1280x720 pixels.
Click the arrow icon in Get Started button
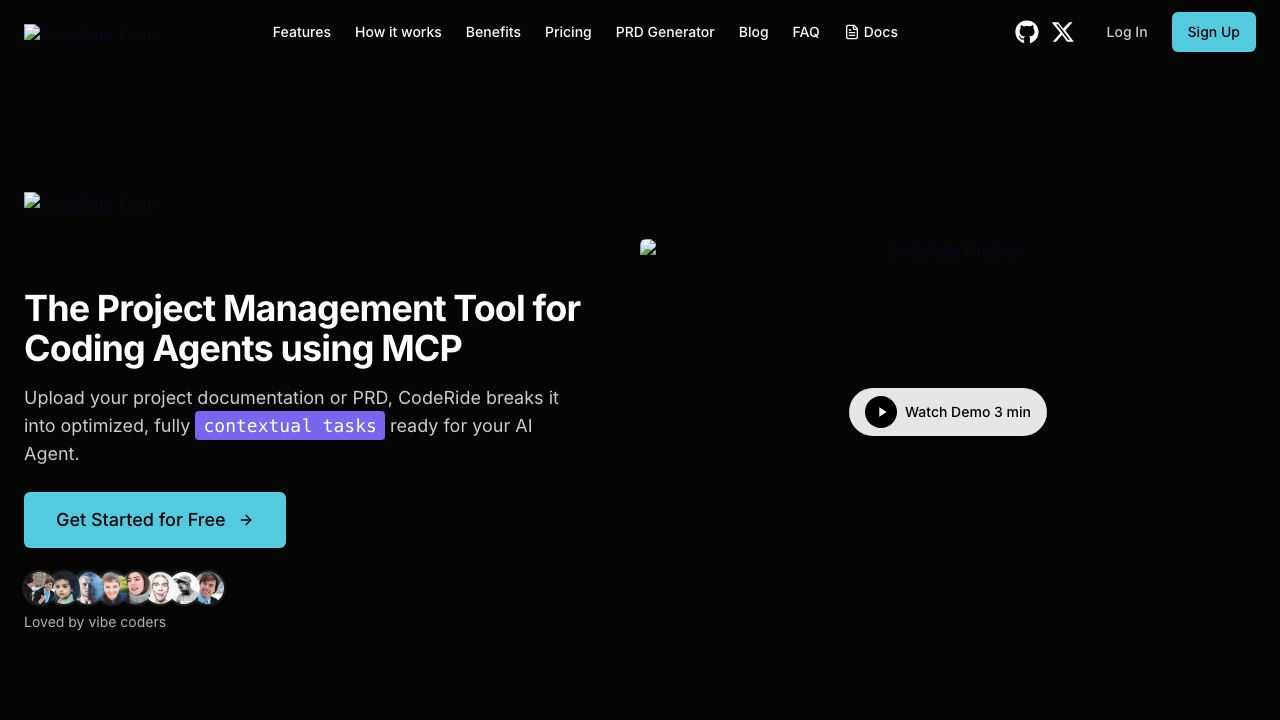tap(246, 520)
